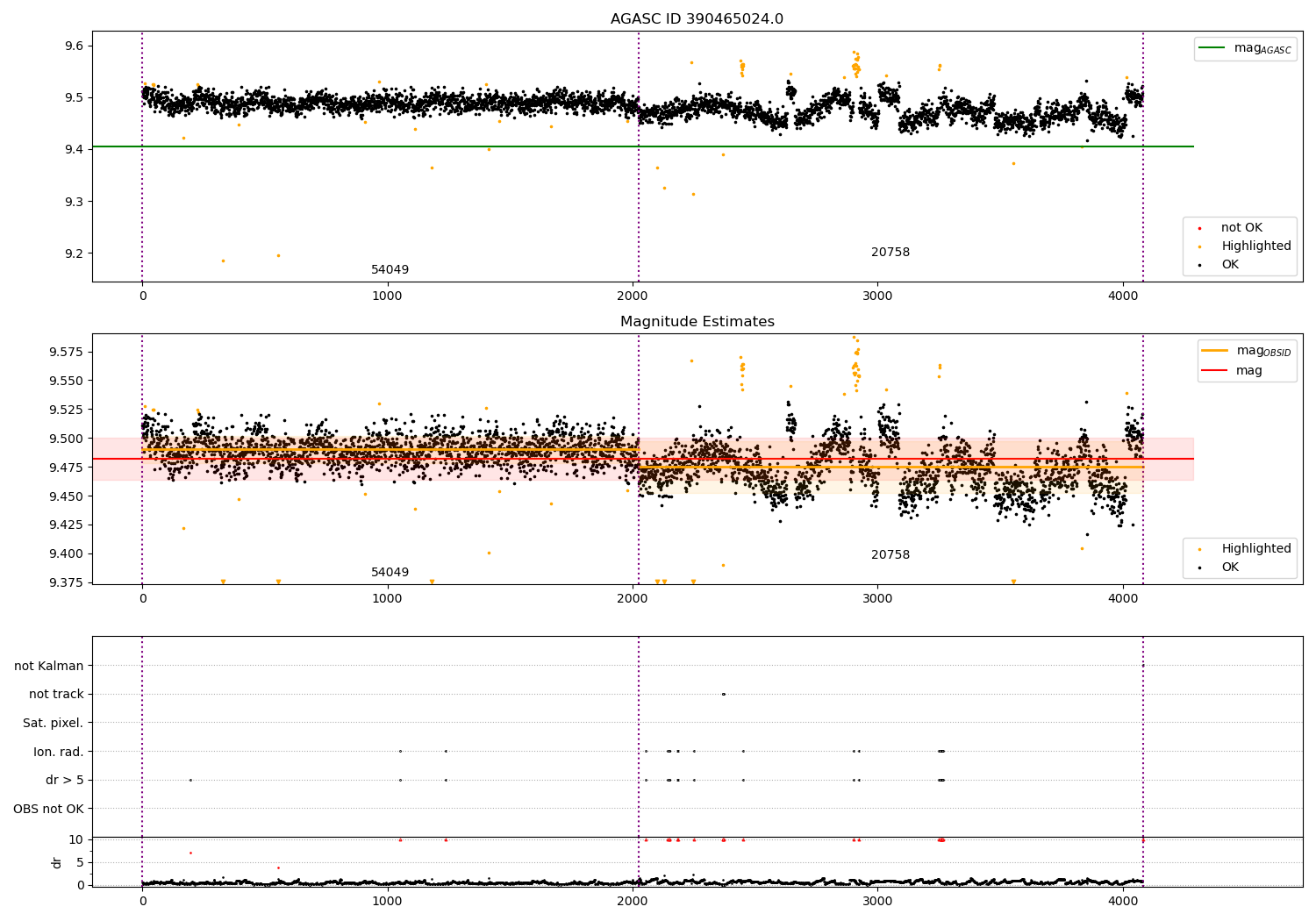The height and width of the screenshot is (921, 1316).
Task: Click "not OK" in the AGASC ID plot legend
Action: (x=1241, y=228)
